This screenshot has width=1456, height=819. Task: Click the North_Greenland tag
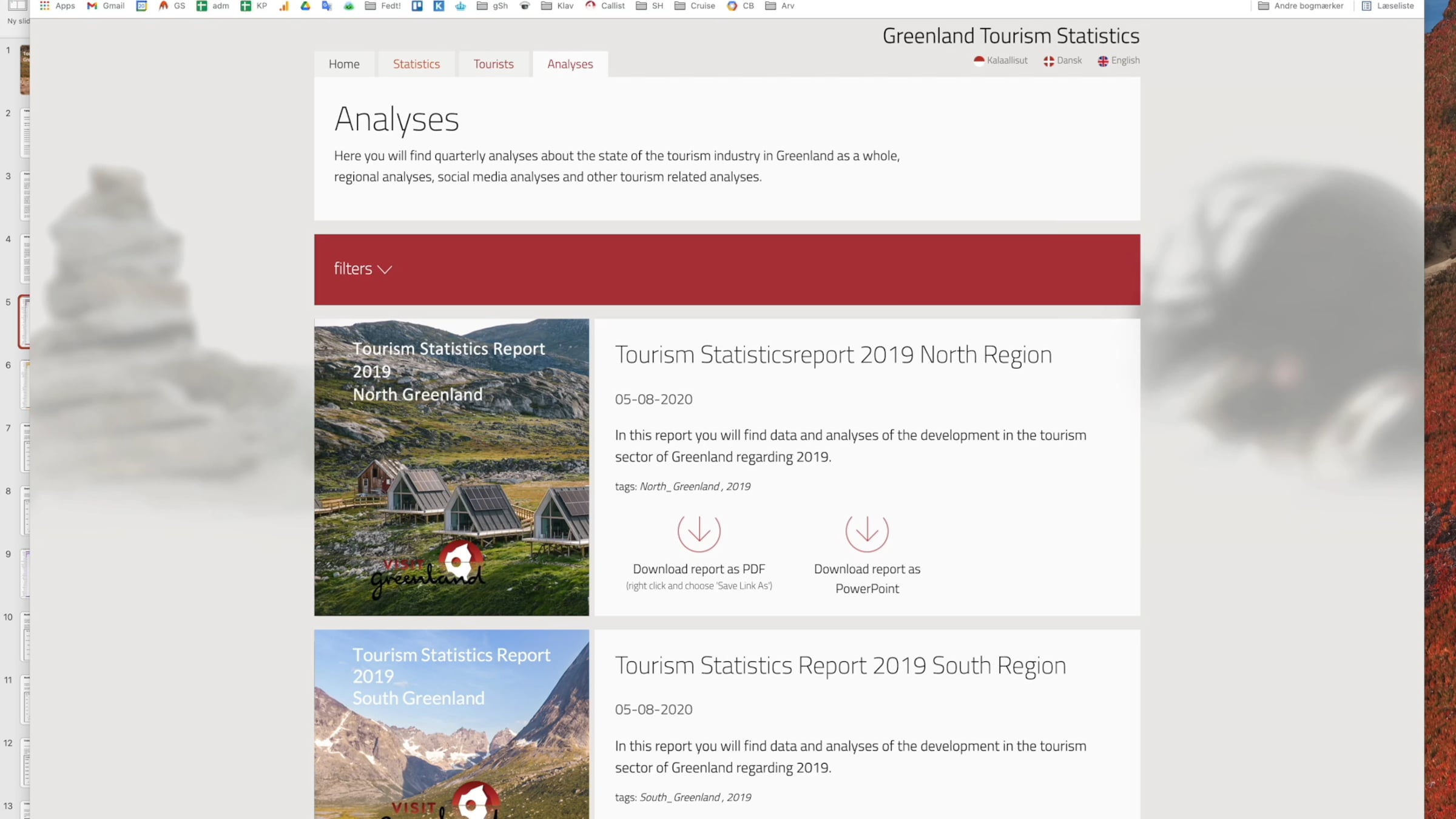pyautogui.click(x=679, y=487)
